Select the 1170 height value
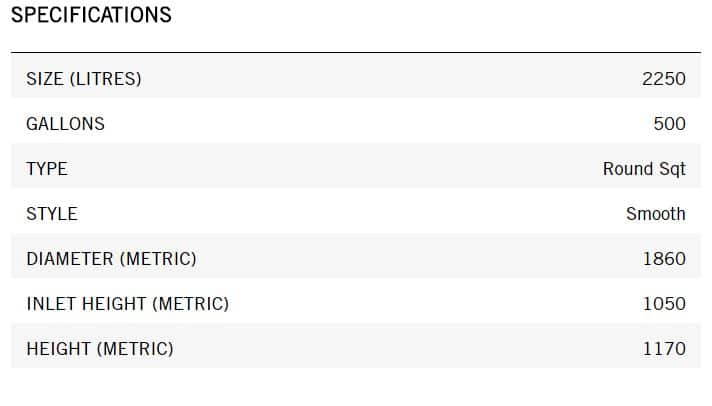712x406 pixels. click(x=664, y=349)
